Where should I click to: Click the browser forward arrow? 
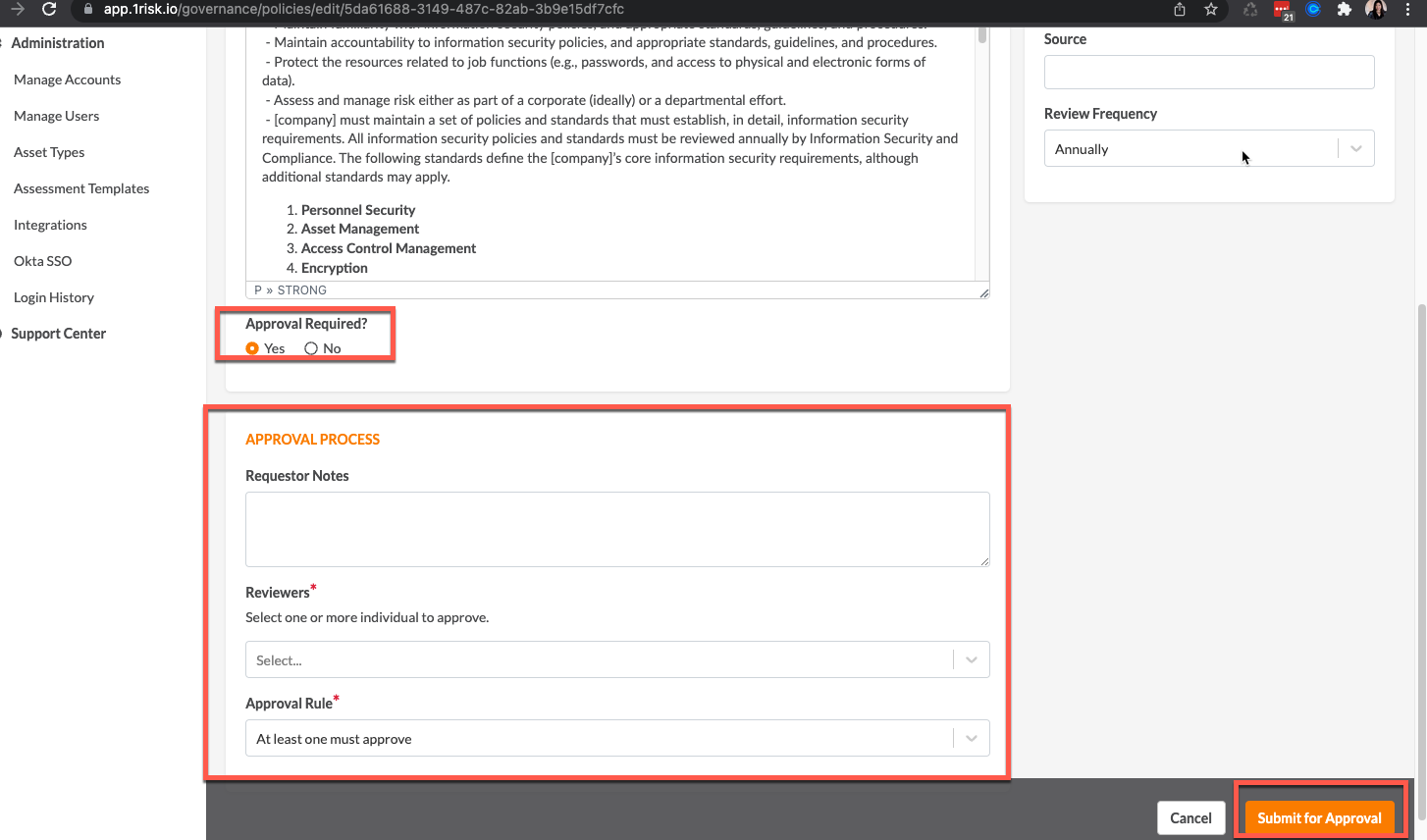tap(17, 9)
